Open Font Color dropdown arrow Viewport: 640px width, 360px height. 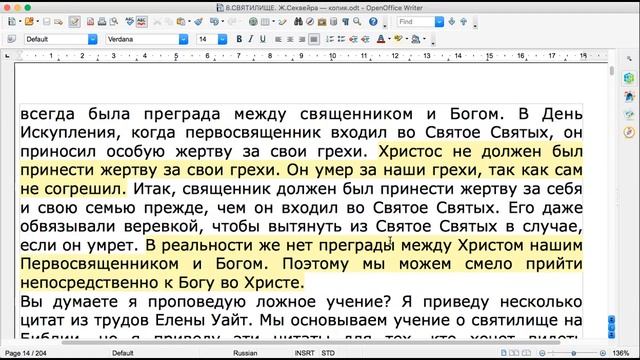[x=389, y=39]
